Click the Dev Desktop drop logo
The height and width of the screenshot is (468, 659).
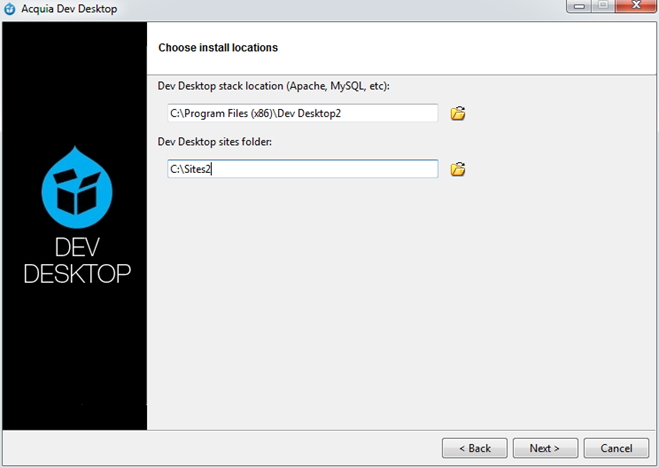77,187
